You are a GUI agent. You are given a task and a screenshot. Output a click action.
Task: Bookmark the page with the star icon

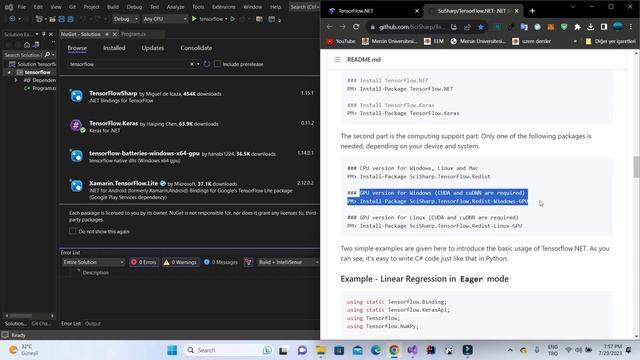(481, 27)
